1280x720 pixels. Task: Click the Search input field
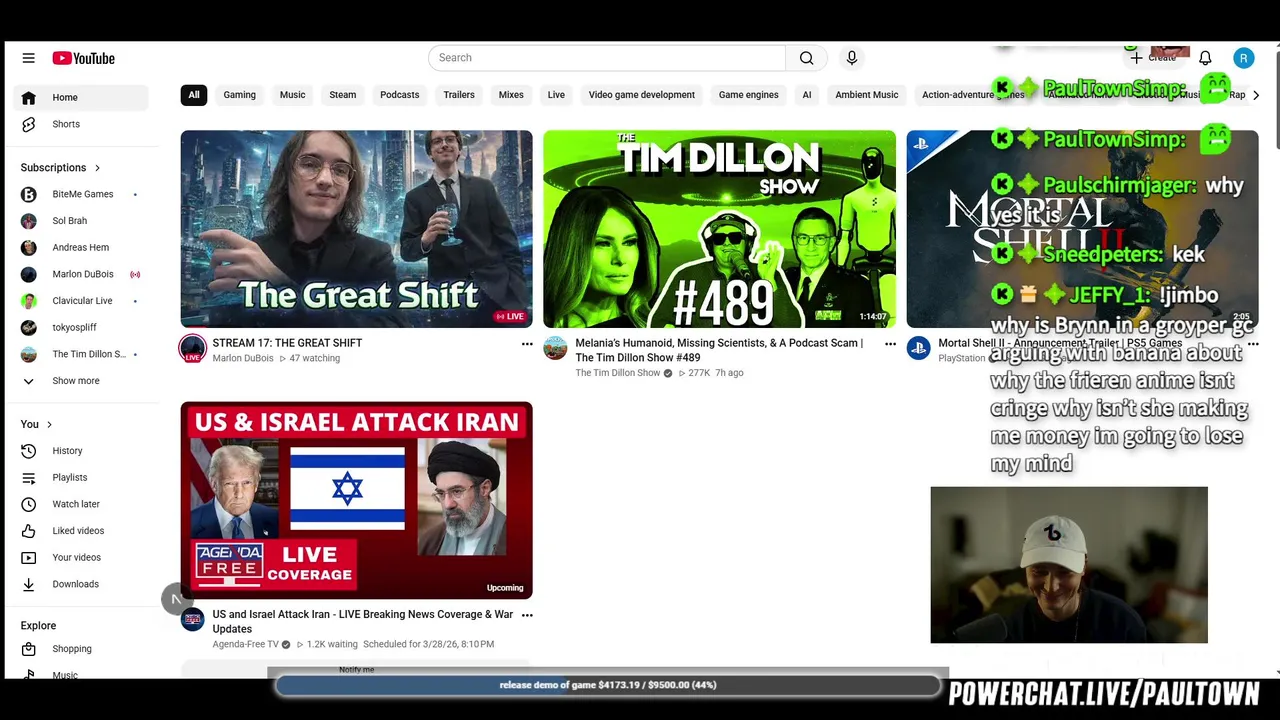coord(607,58)
